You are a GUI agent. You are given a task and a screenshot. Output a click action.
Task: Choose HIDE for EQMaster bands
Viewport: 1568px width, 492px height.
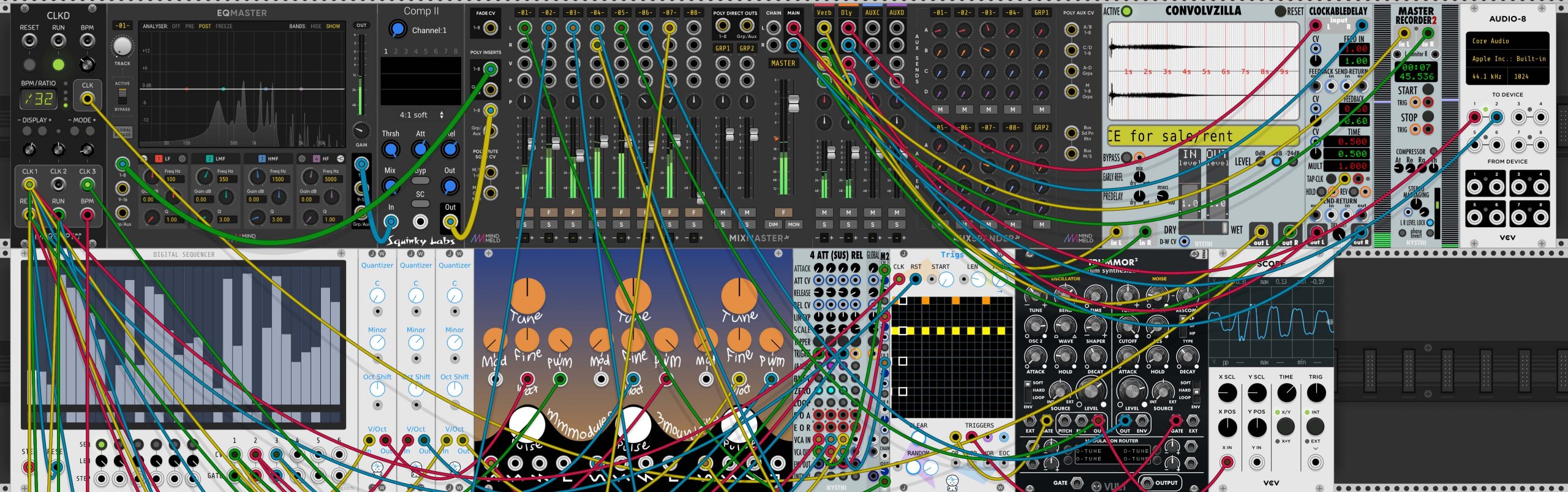click(x=316, y=26)
